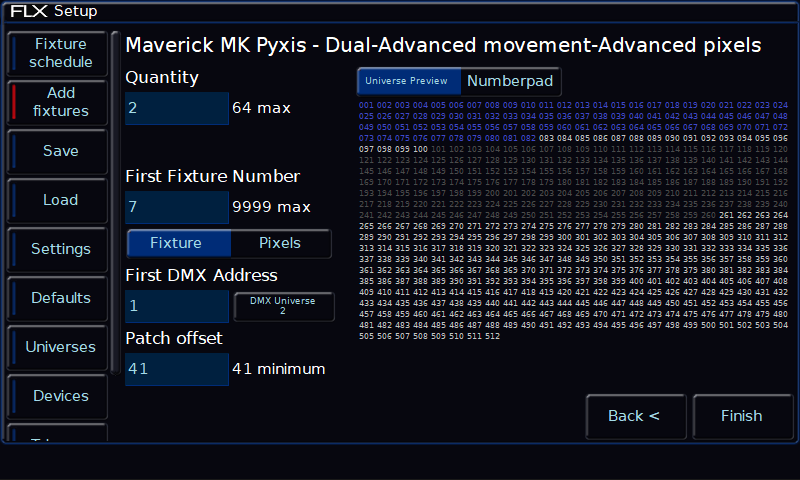The image size is (800, 480).
Task: Click the '64 max' quantity hint text
Action: pos(261,108)
